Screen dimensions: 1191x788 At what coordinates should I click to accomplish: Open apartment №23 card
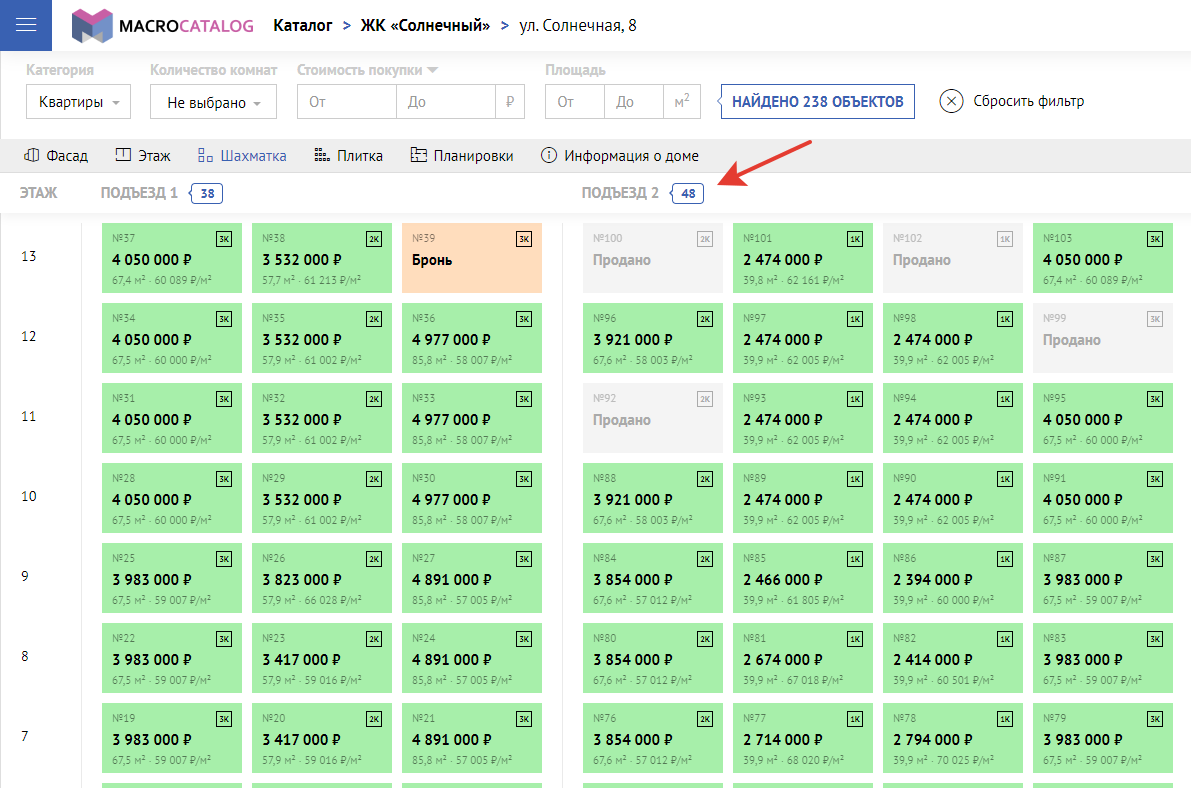(322, 658)
